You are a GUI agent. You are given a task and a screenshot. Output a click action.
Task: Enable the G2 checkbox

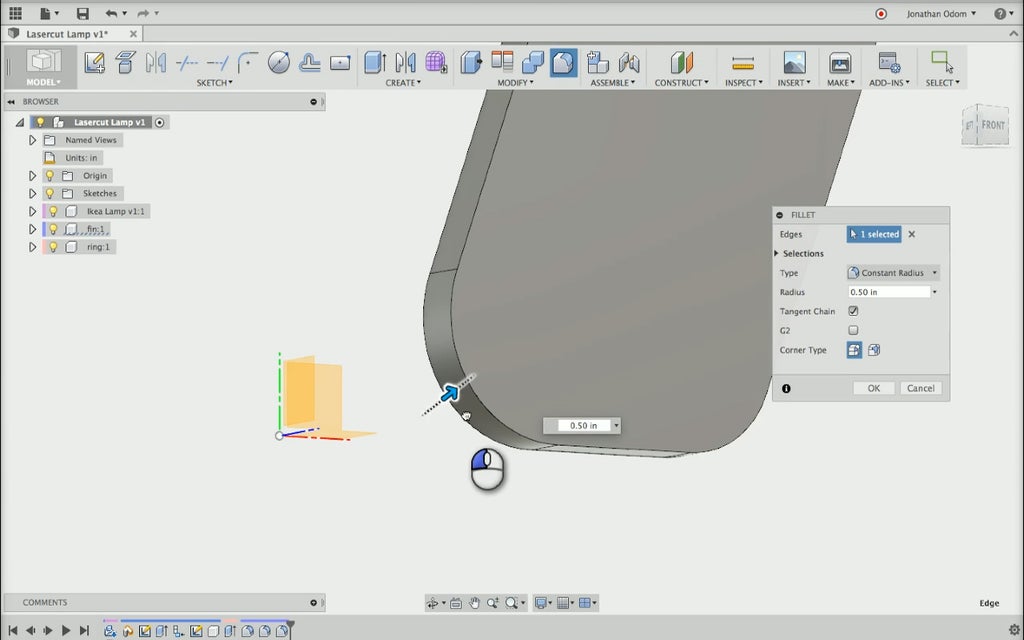coord(853,330)
